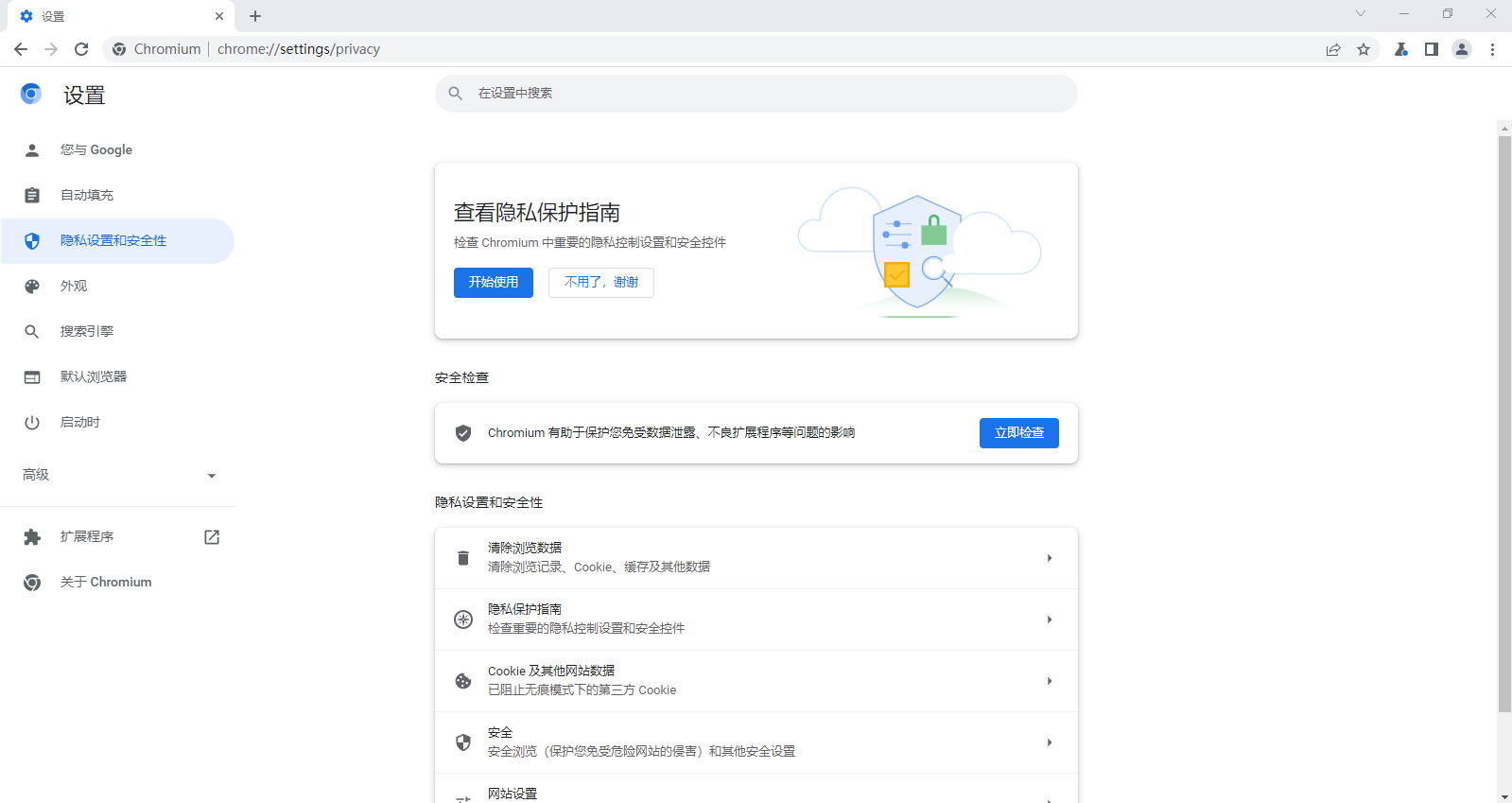Dismiss guide with 不用了，谢谢
This screenshot has width=1512, height=803.
point(600,283)
